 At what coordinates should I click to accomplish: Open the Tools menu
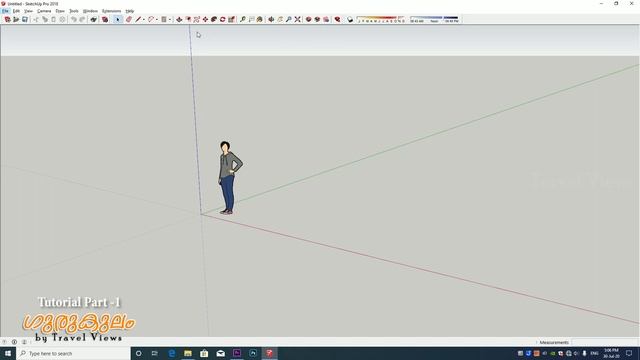coord(74,11)
